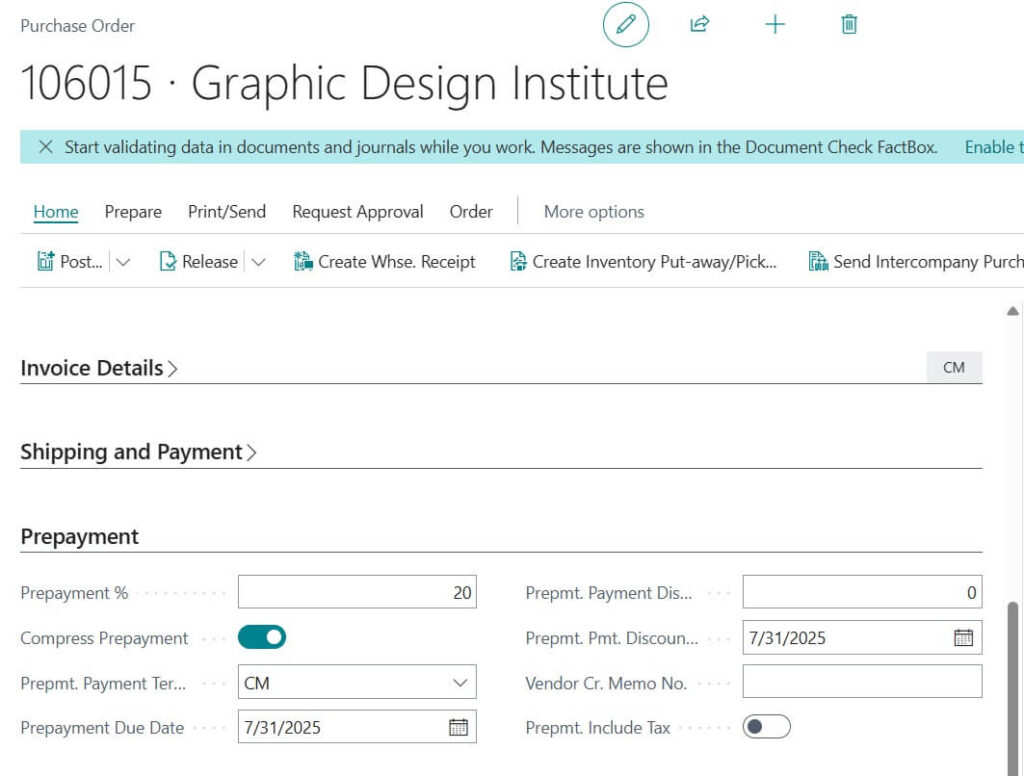This screenshot has width=1024, height=776.
Task: Click the share icon in the header
Action: (699, 24)
